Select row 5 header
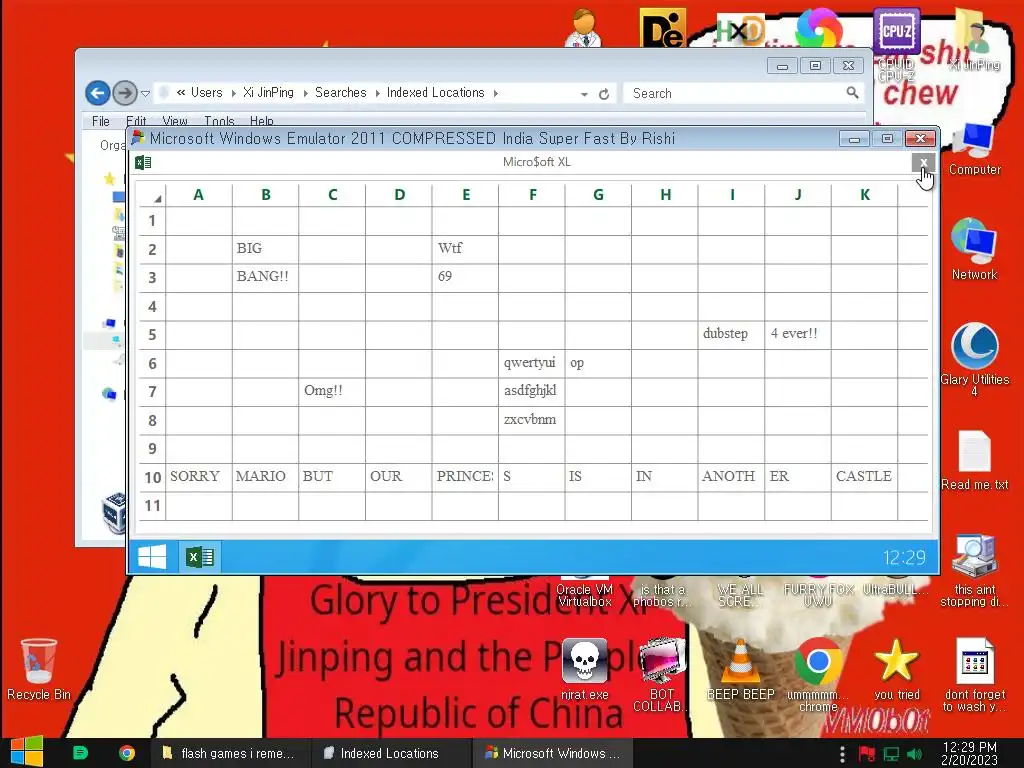The image size is (1024, 768). point(152,335)
